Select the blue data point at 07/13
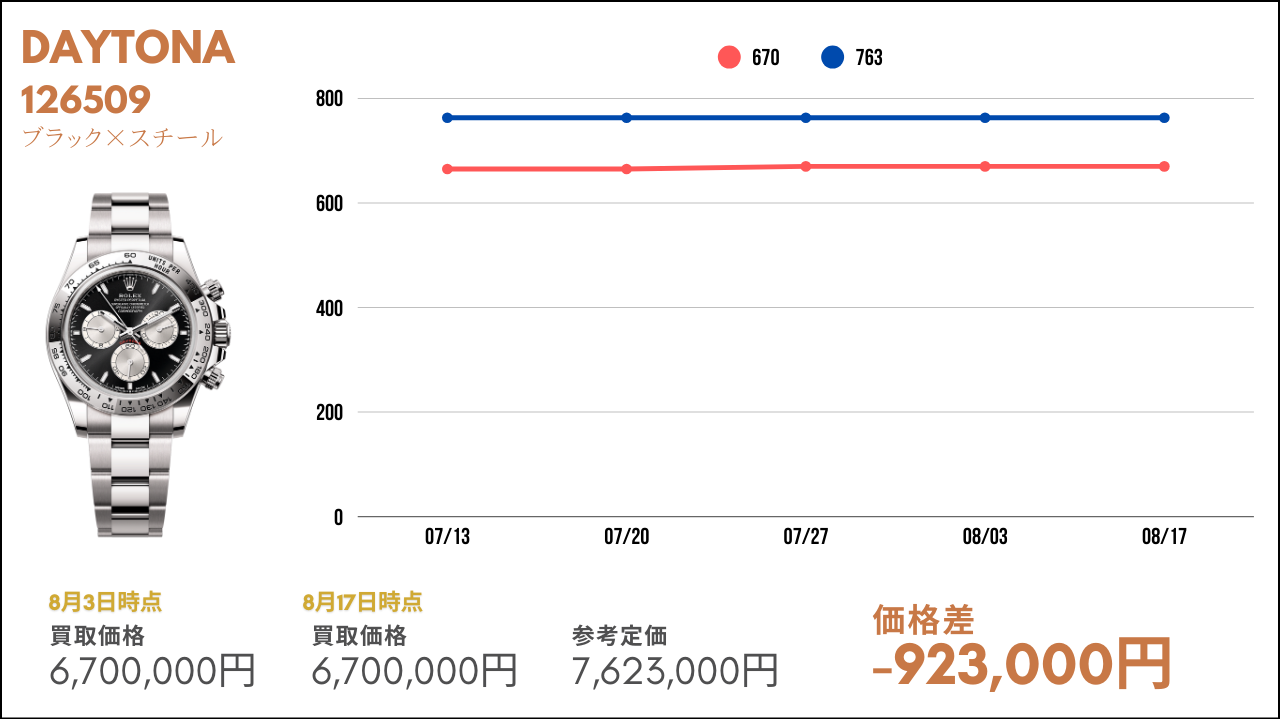 click(x=447, y=118)
